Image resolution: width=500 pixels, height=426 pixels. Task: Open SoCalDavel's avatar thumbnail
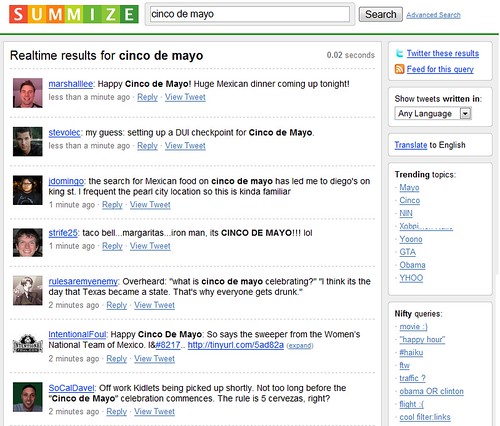[x=28, y=397]
